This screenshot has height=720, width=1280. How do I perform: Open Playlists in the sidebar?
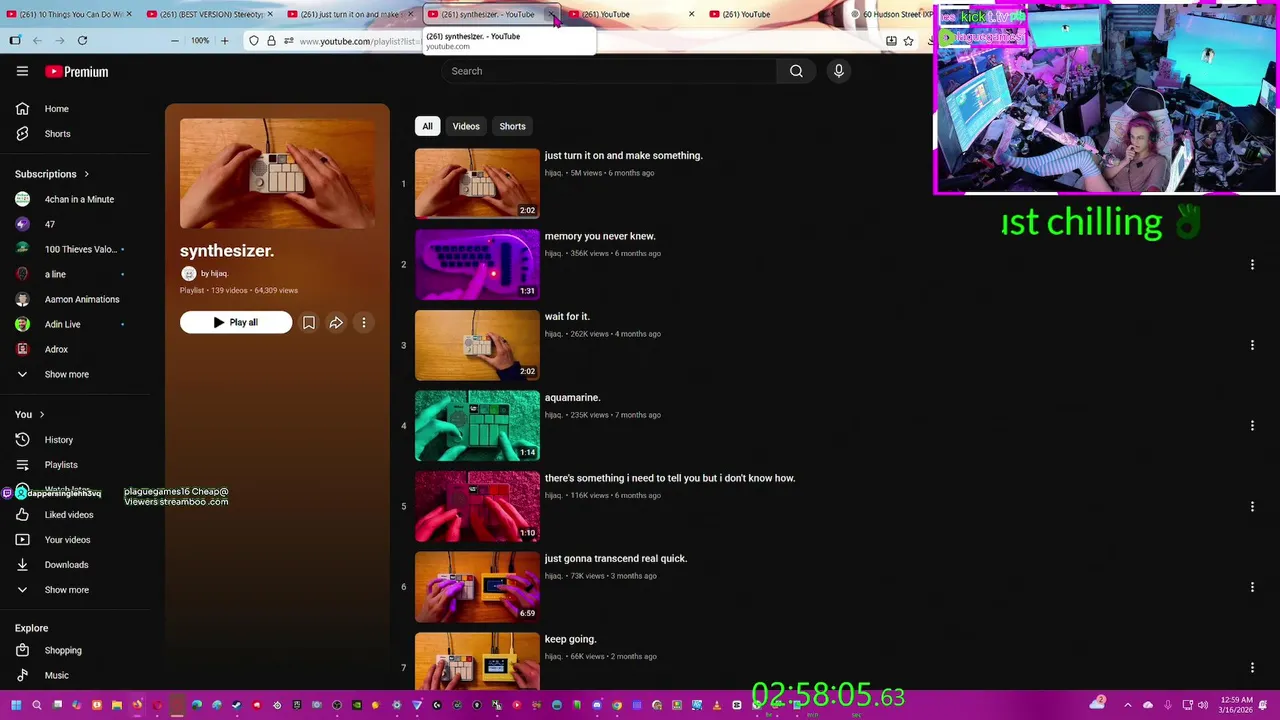point(61,465)
